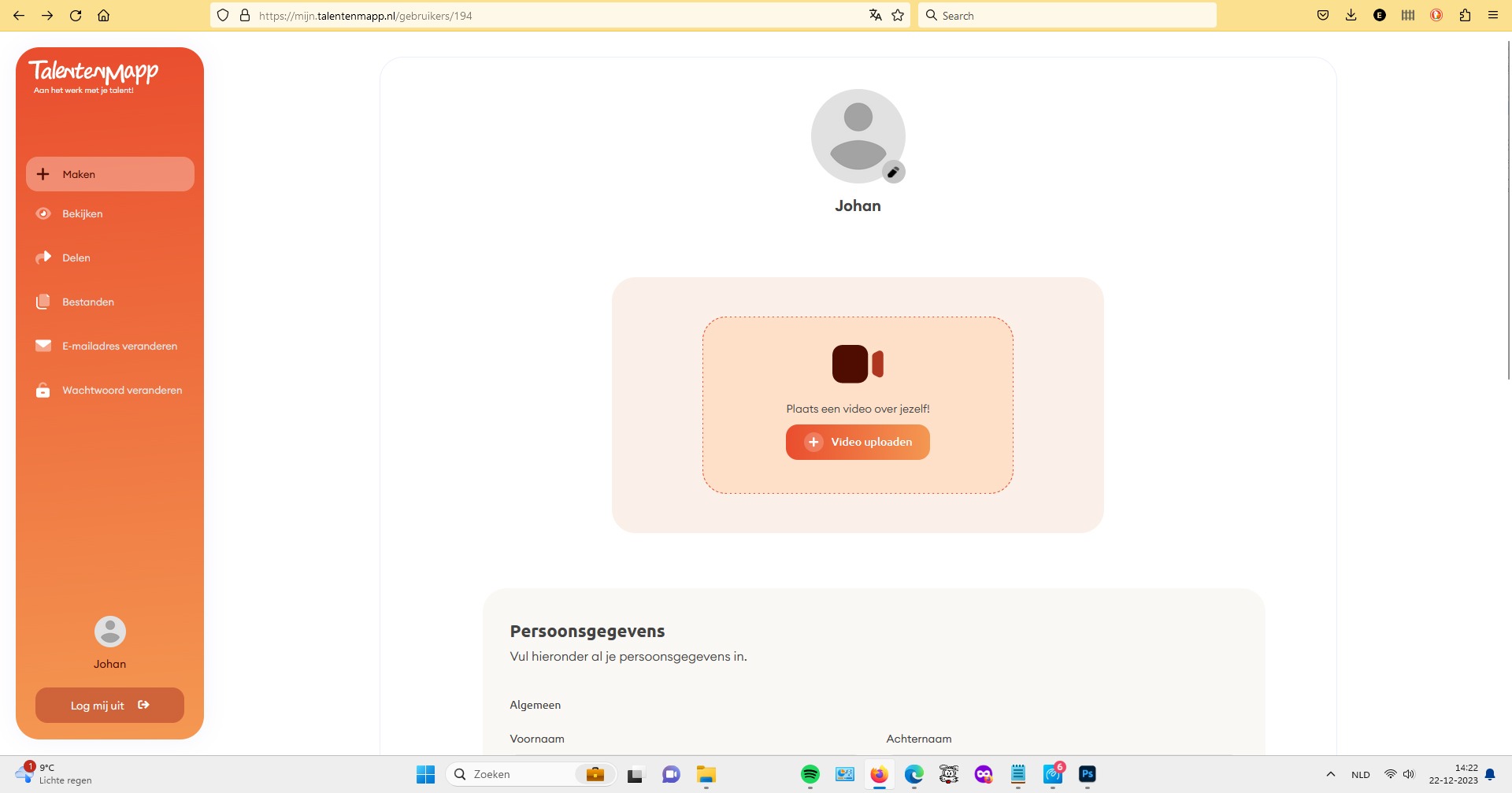Open Windows Start menu

pyautogui.click(x=425, y=774)
